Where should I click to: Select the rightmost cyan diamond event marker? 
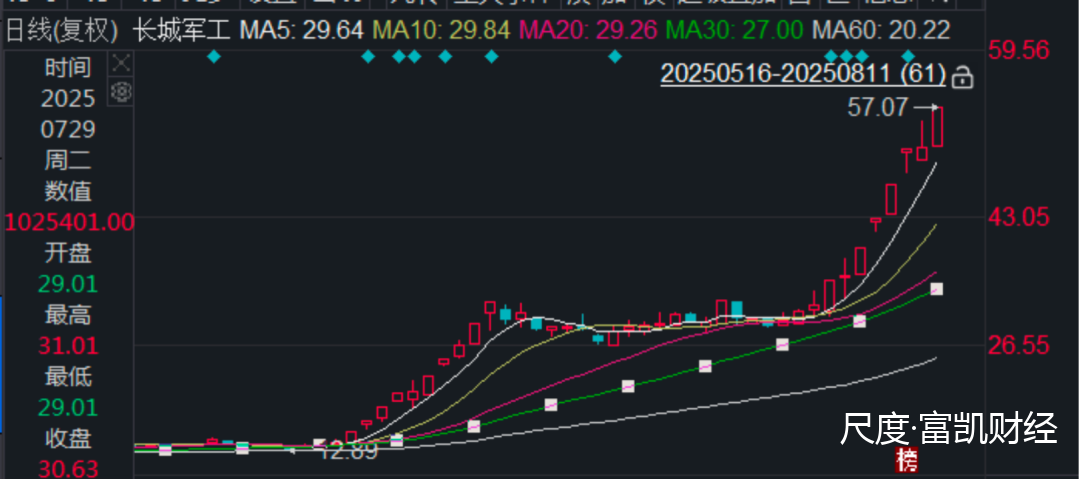[908, 57]
